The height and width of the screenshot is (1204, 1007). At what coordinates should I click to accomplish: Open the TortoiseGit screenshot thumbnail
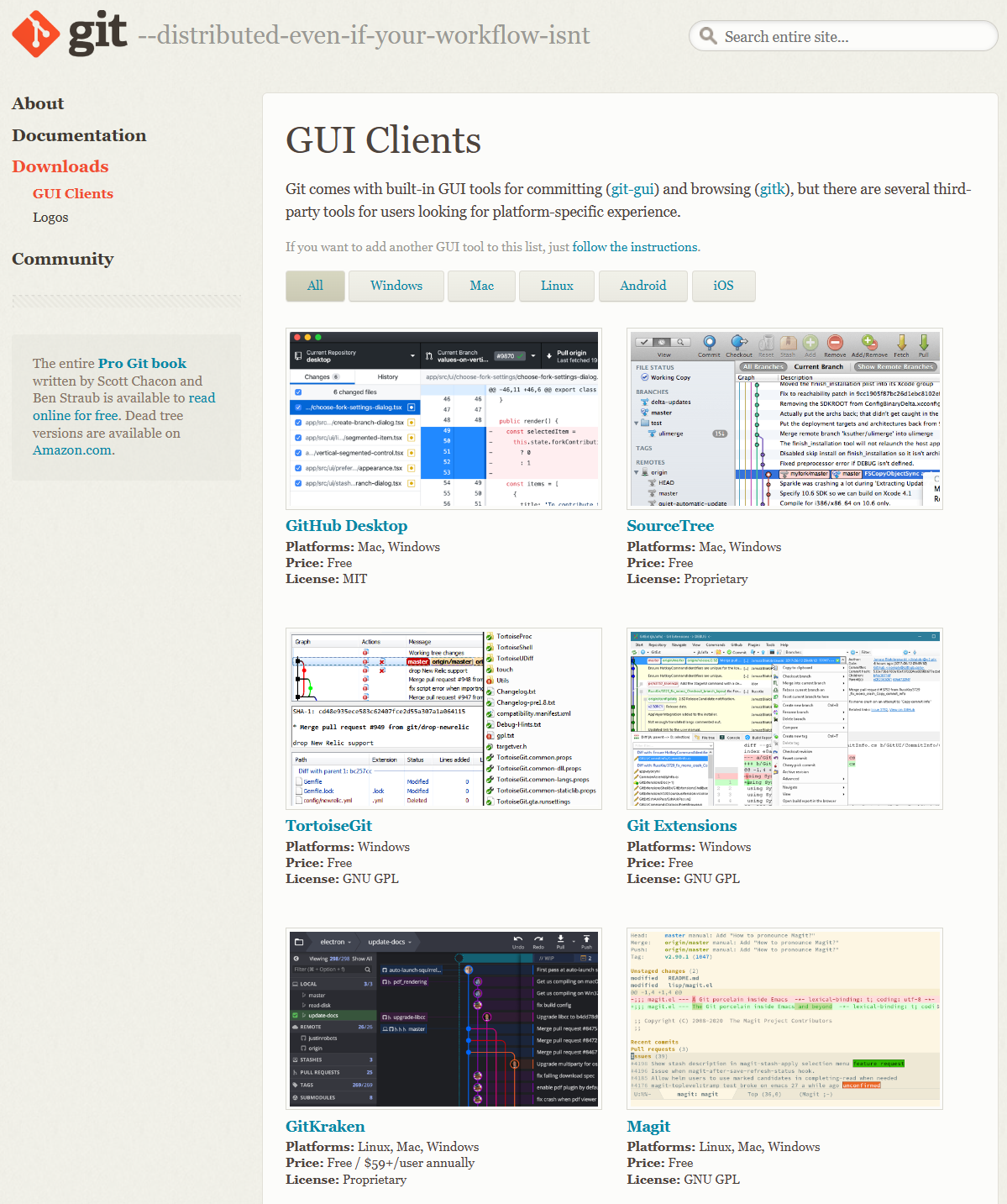point(443,718)
